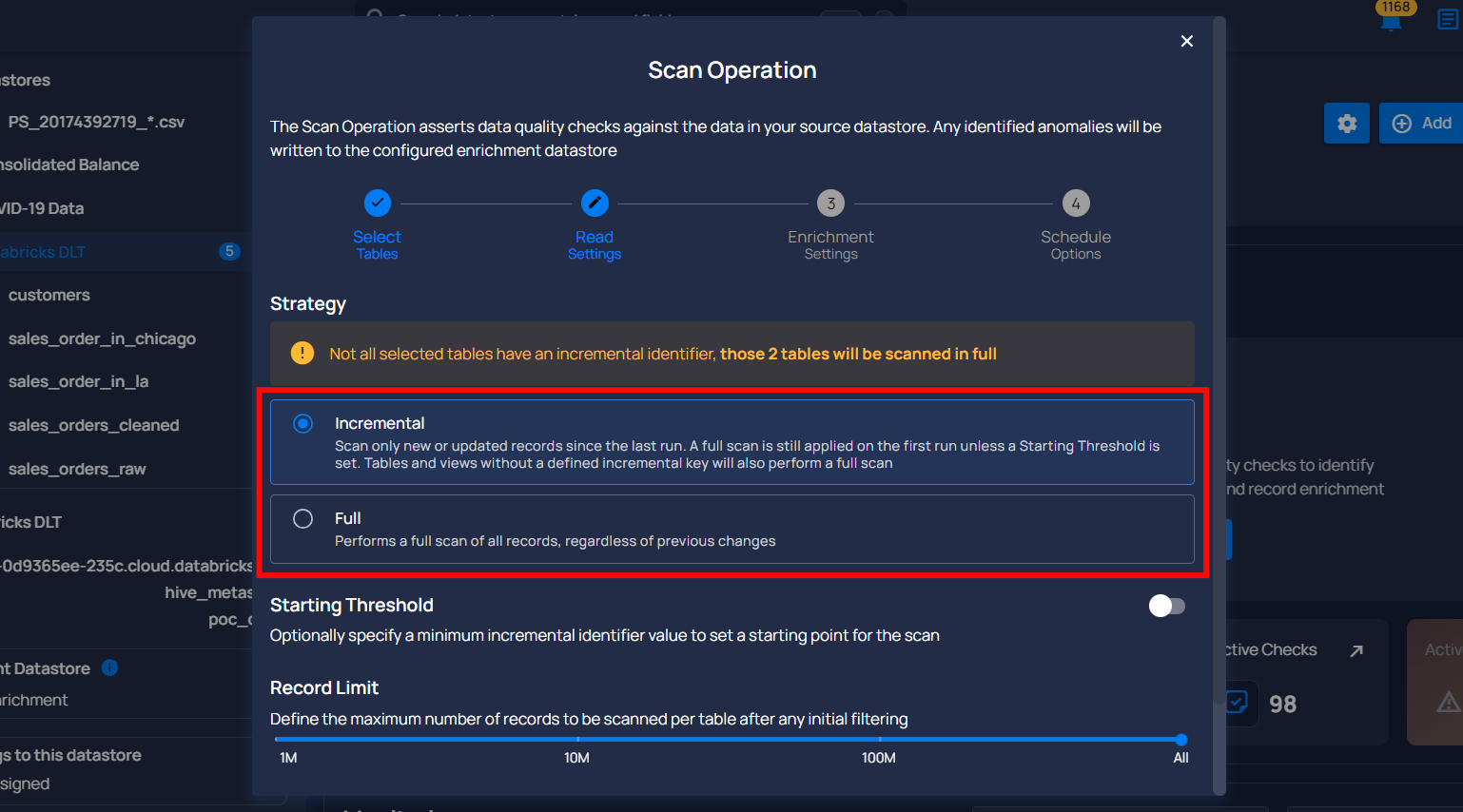
Task: Open the customers table in sidebar
Action: tap(49, 295)
